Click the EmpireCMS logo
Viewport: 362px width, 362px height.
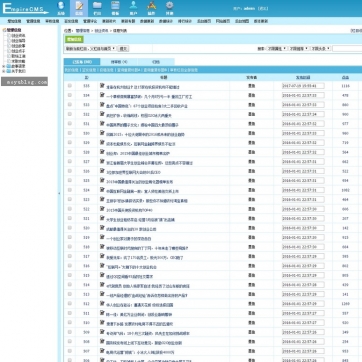(25, 8)
